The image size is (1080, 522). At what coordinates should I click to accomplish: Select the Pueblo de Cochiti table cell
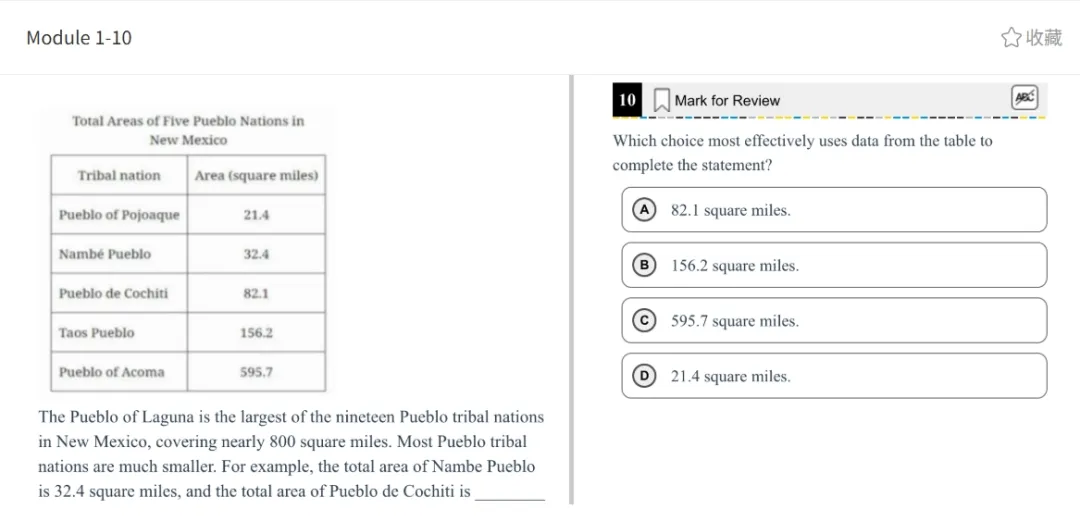tap(113, 293)
